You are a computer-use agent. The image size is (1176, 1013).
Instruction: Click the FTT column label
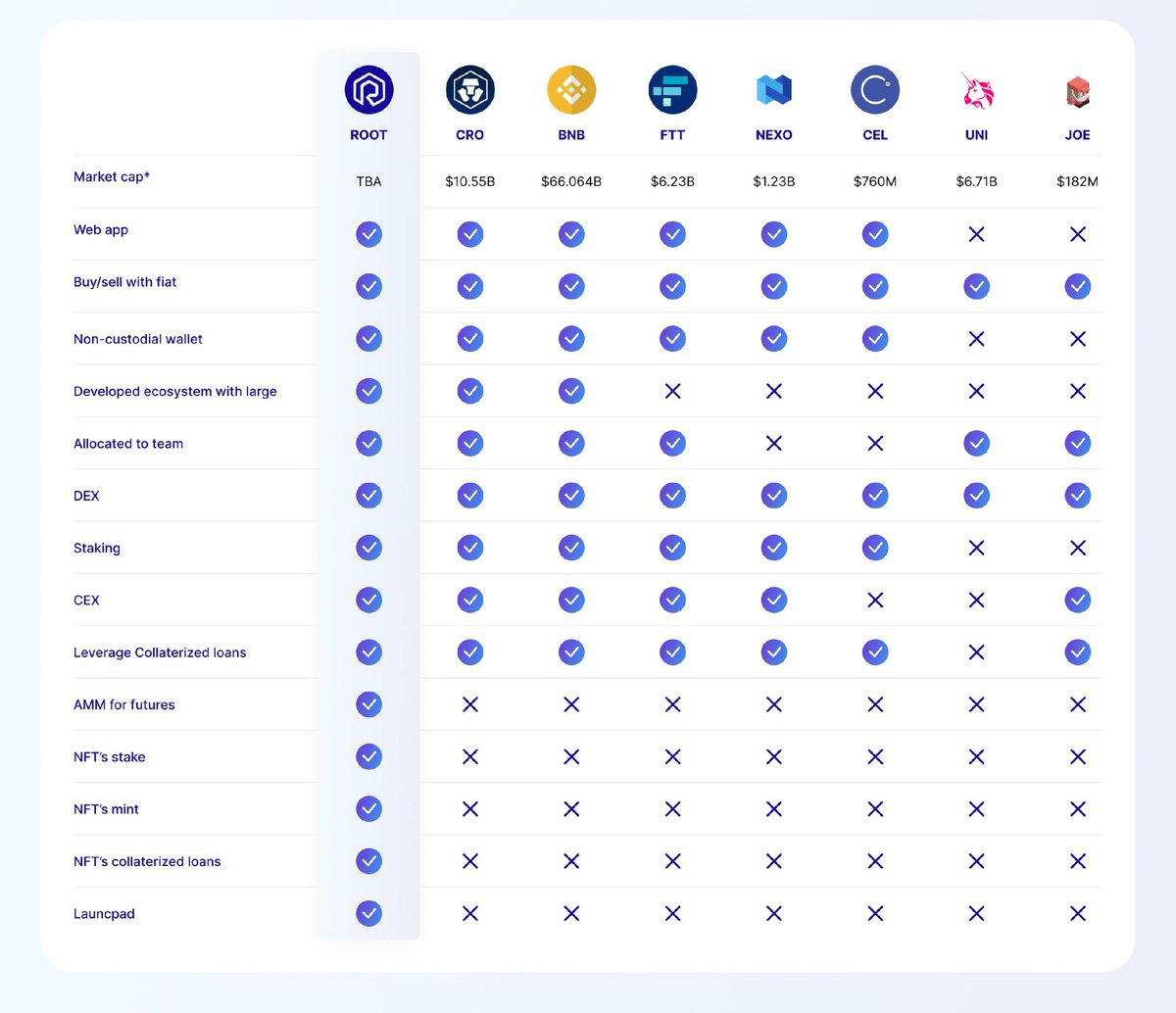[x=672, y=135]
